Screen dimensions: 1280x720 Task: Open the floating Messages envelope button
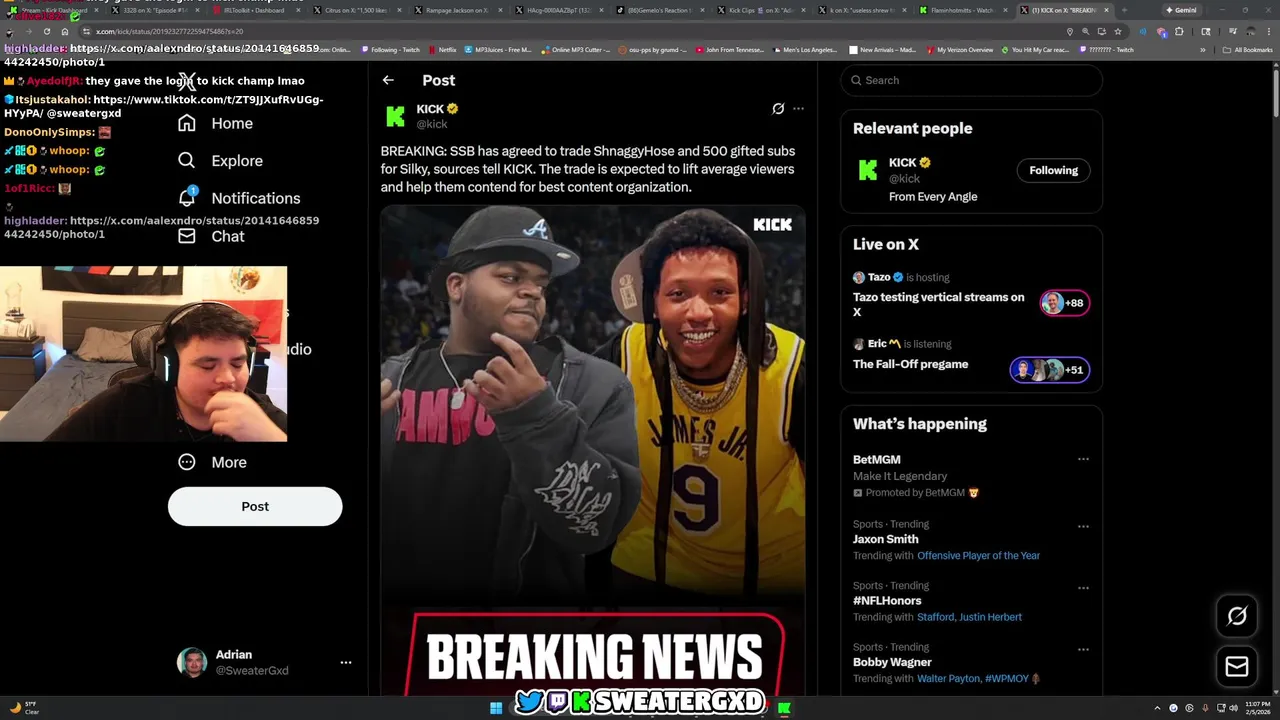[1237, 666]
